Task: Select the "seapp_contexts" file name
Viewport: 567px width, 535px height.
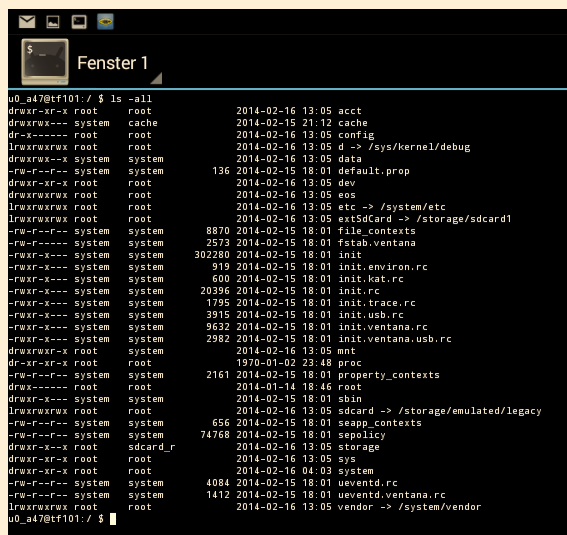Action: tap(380, 423)
